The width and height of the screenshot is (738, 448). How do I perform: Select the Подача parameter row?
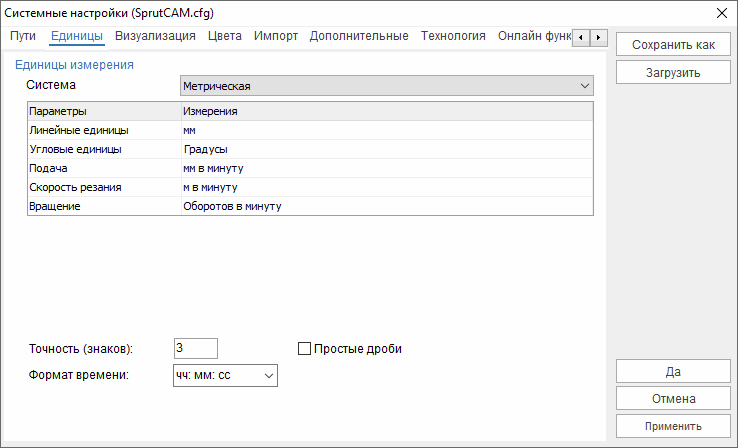click(310, 168)
